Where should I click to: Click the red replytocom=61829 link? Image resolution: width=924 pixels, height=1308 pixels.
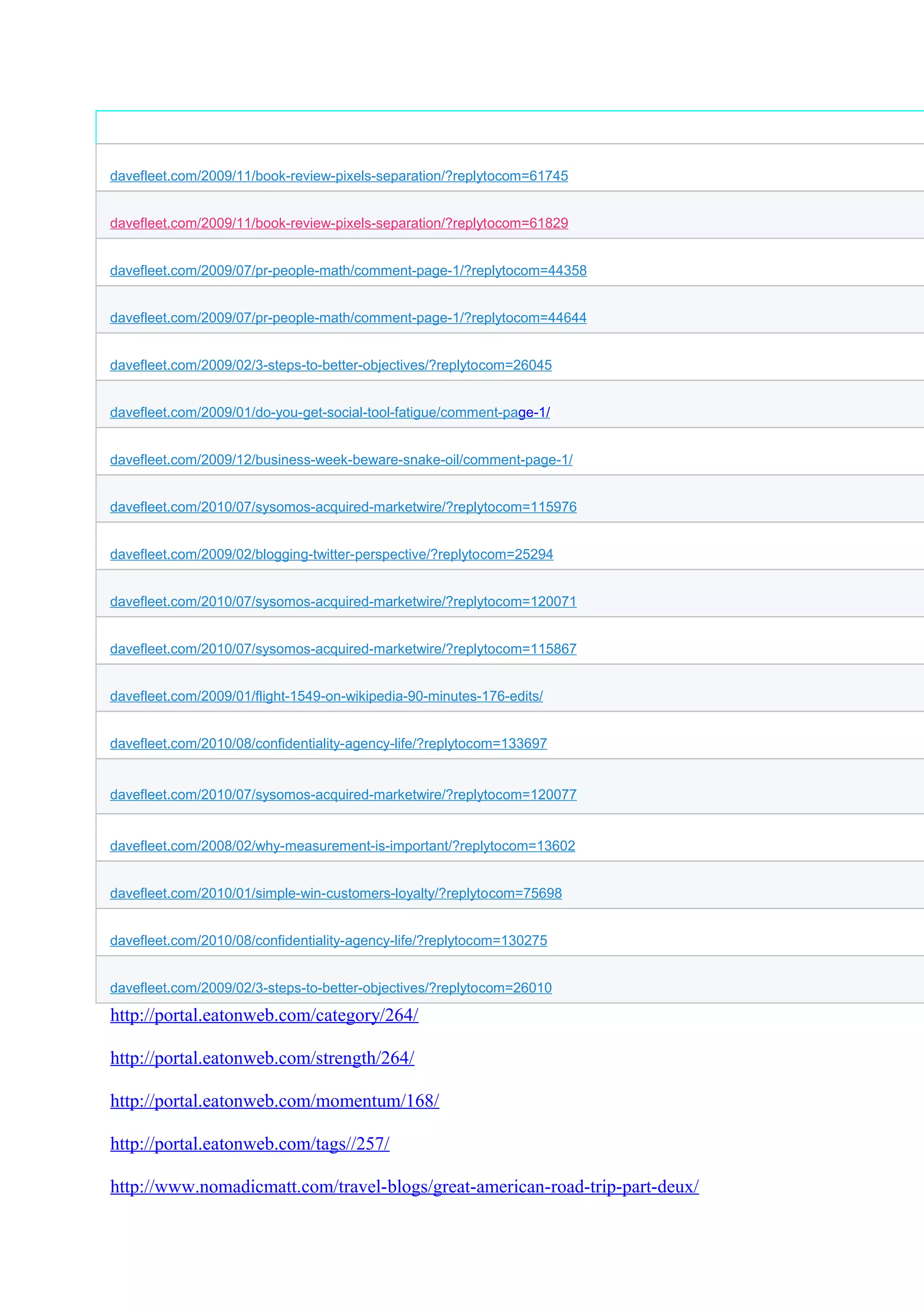pyautogui.click(x=339, y=223)
